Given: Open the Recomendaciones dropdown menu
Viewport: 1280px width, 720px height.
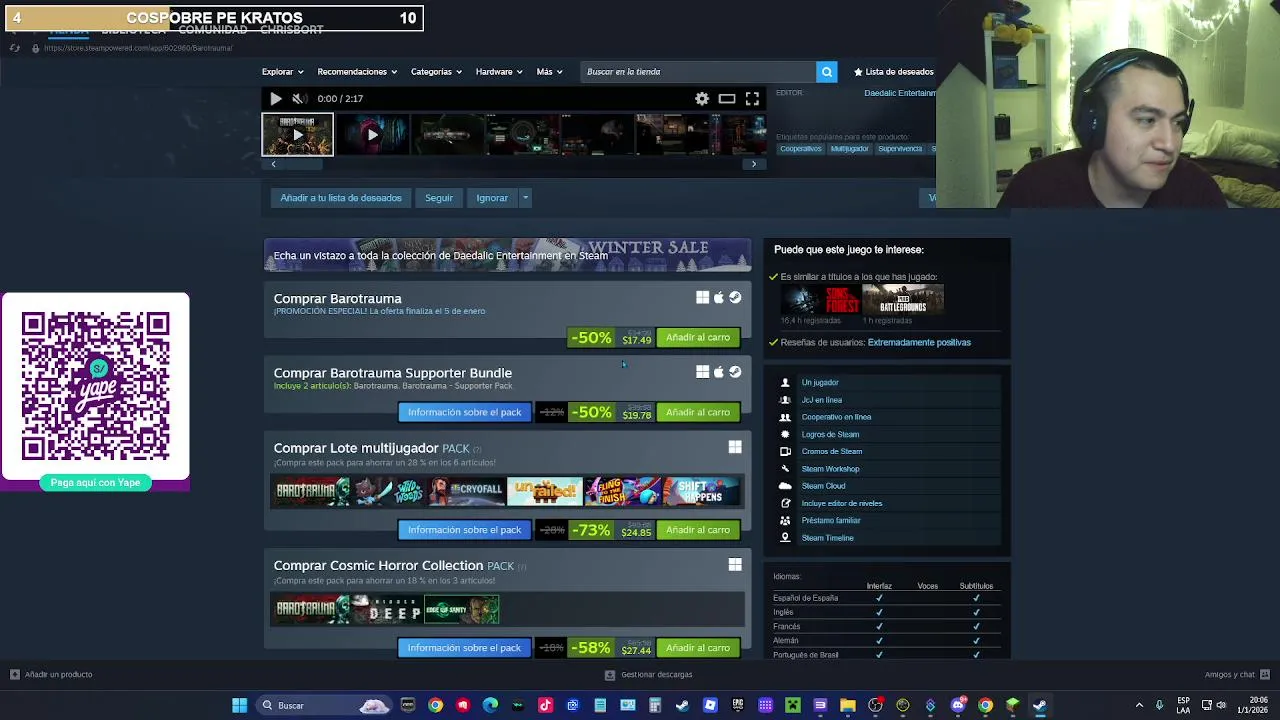Looking at the screenshot, I should [357, 72].
